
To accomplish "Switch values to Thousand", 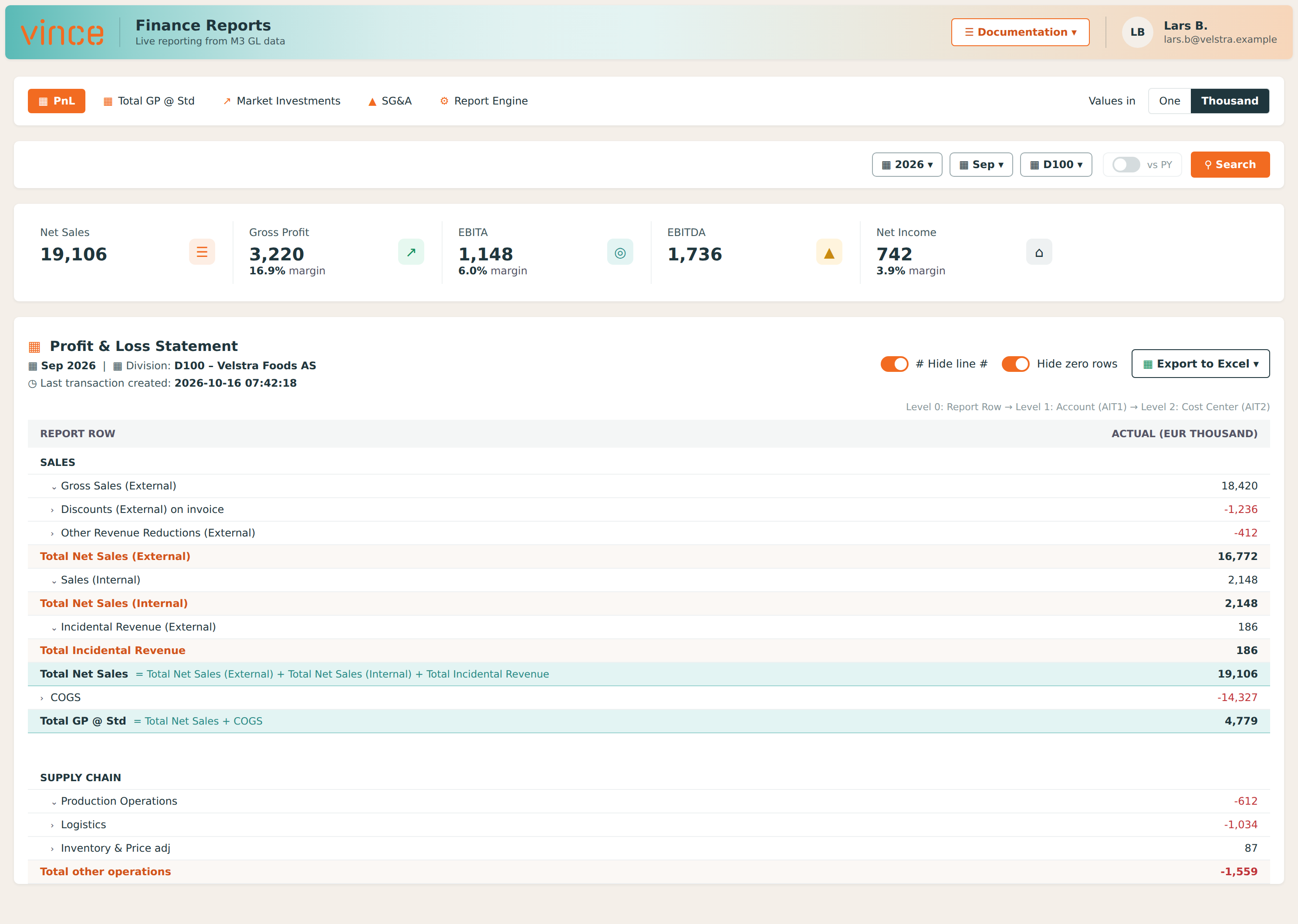I will (1230, 101).
